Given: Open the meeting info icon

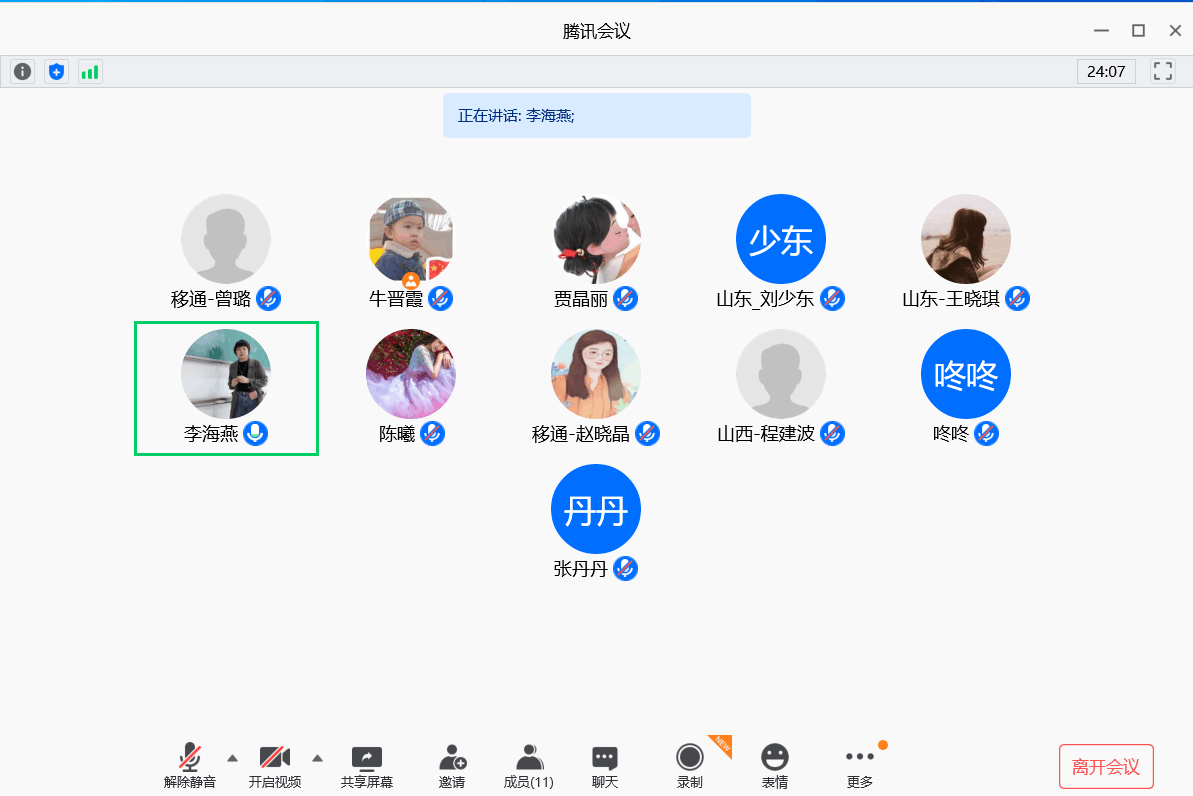Looking at the screenshot, I should [22, 72].
